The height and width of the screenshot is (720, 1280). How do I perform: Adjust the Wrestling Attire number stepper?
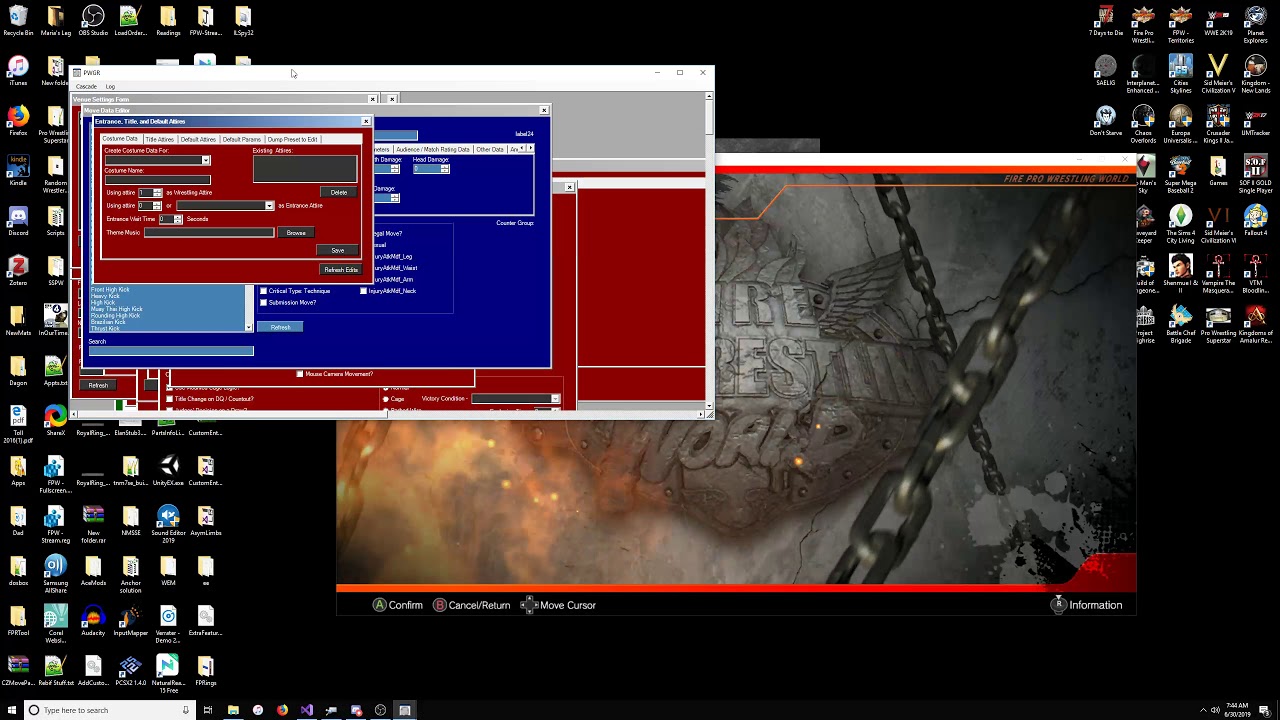coord(157,192)
